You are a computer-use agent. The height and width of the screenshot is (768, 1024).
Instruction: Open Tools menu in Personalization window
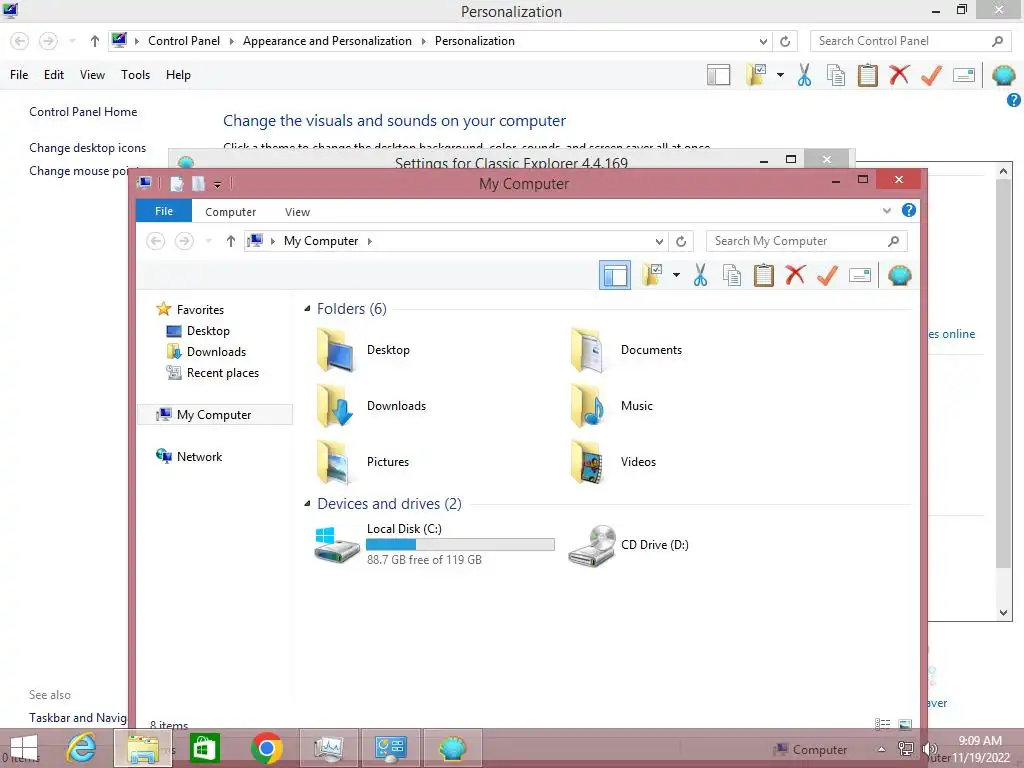(x=135, y=75)
